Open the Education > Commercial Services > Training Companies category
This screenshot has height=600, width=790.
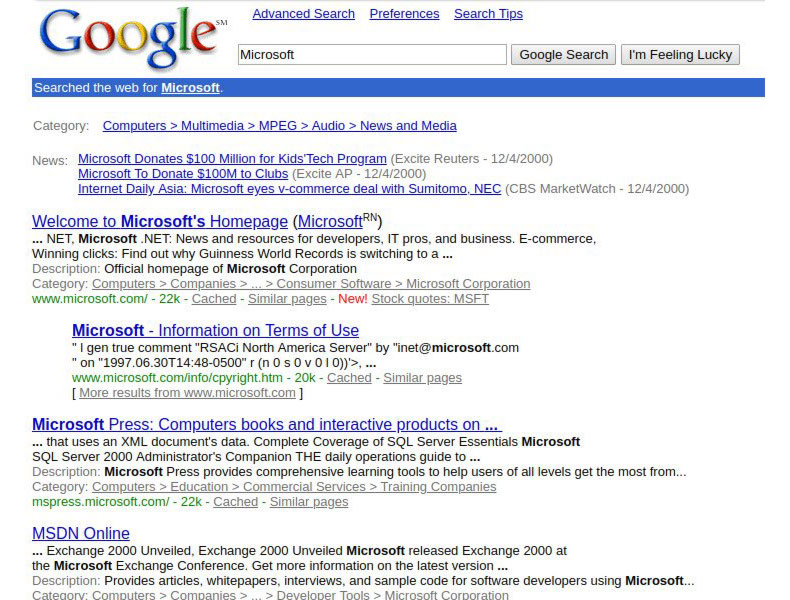coord(294,487)
